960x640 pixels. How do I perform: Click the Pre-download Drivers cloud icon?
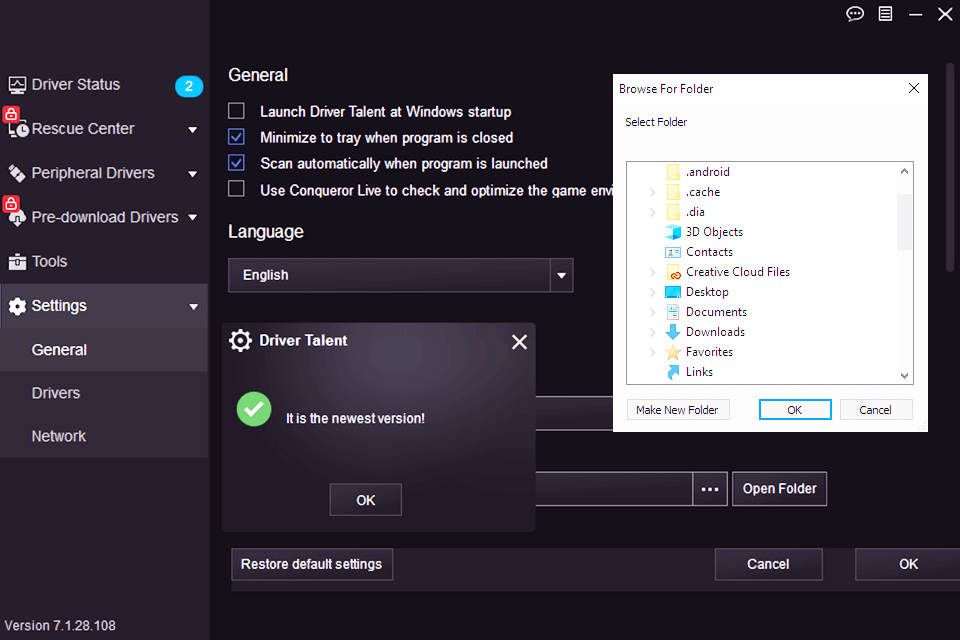tap(17, 217)
